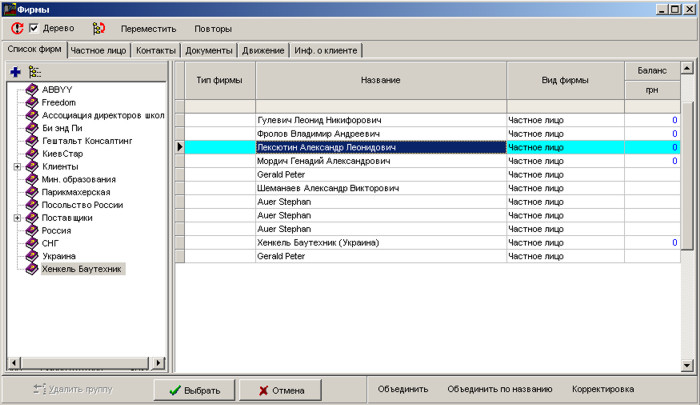Expand the Клиенты tree node
The width and height of the screenshot is (700, 405).
(17, 167)
